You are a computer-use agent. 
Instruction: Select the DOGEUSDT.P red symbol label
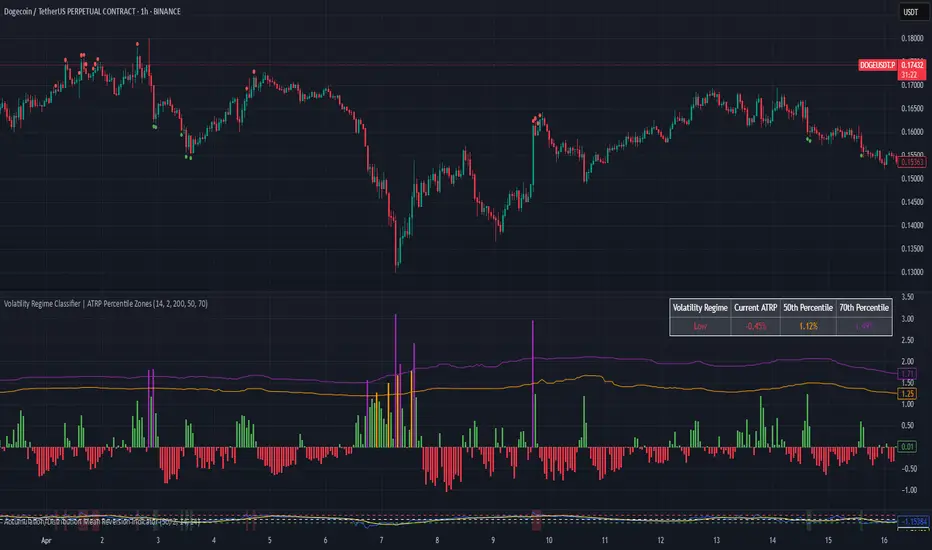point(877,65)
